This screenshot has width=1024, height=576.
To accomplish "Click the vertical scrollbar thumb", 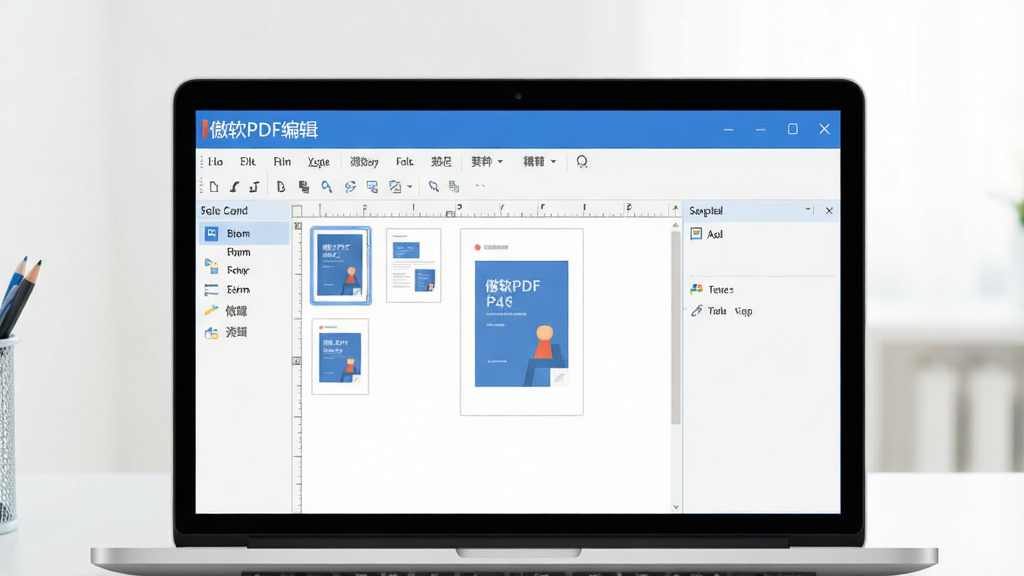I will [x=675, y=327].
